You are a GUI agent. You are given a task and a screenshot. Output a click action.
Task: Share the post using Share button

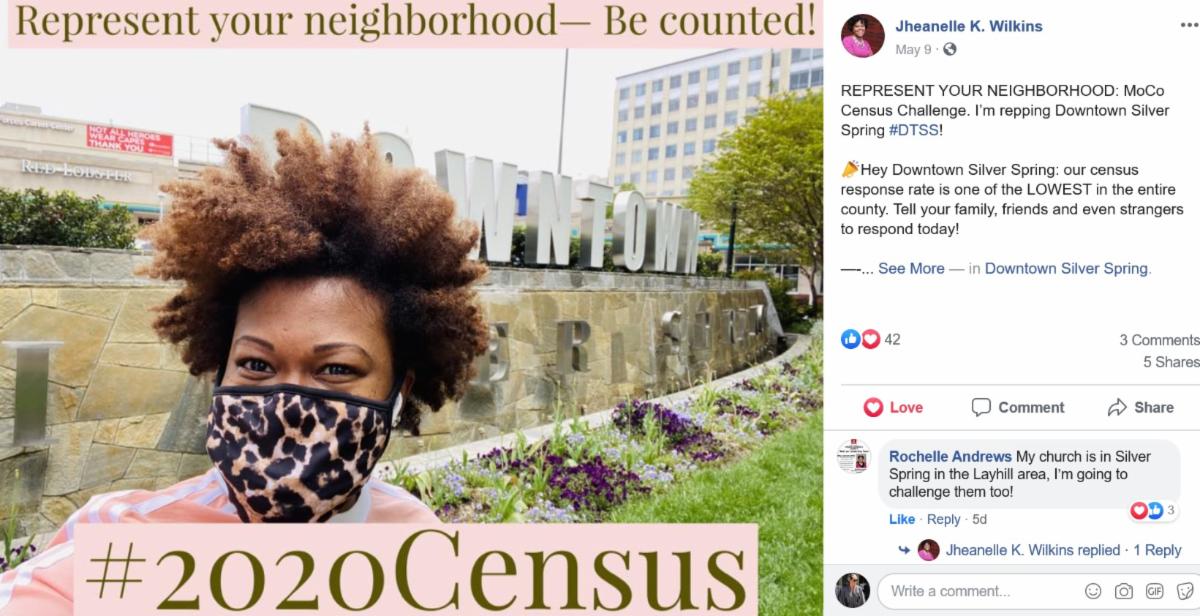tap(1141, 407)
